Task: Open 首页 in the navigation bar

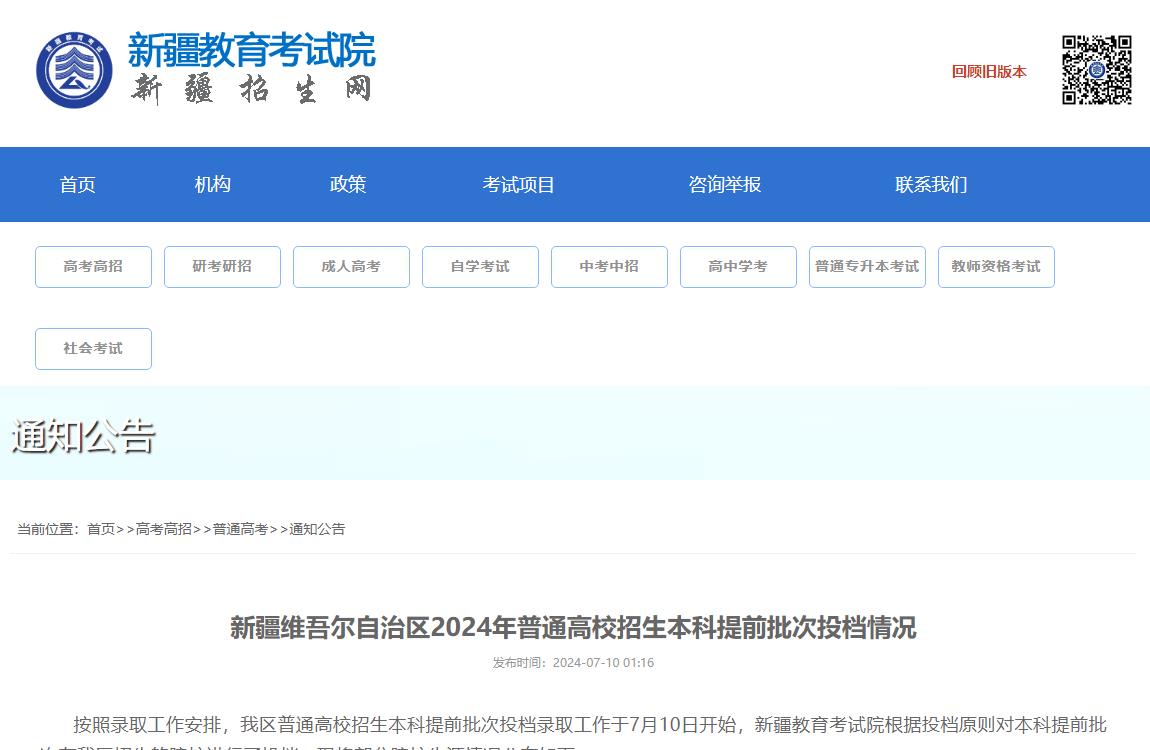Action: (78, 184)
